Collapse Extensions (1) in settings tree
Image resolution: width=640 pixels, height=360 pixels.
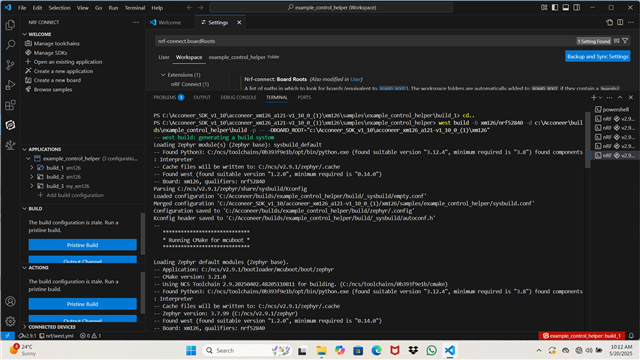tap(163, 75)
